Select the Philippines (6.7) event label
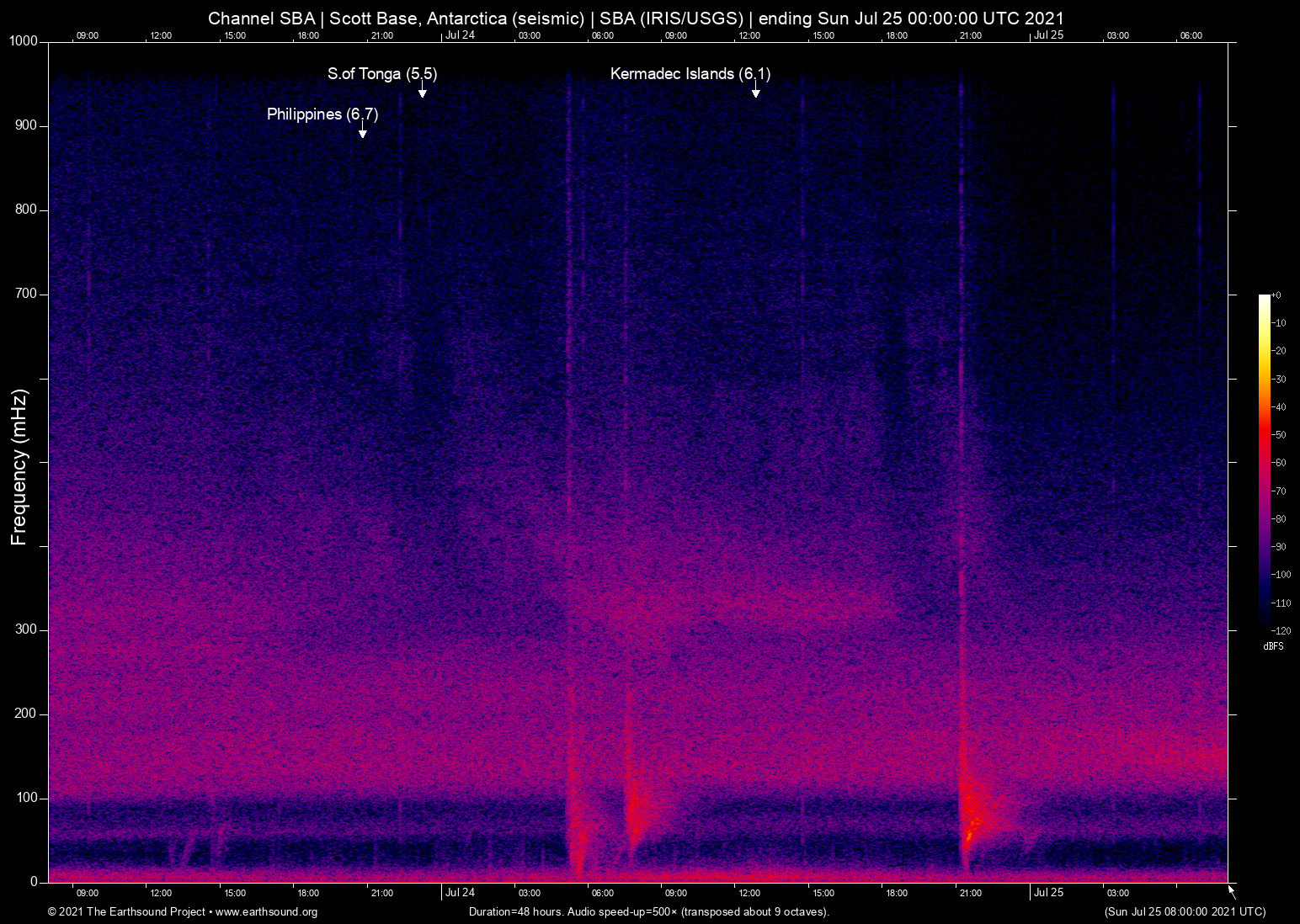The width and height of the screenshot is (1300, 924). point(322,114)
